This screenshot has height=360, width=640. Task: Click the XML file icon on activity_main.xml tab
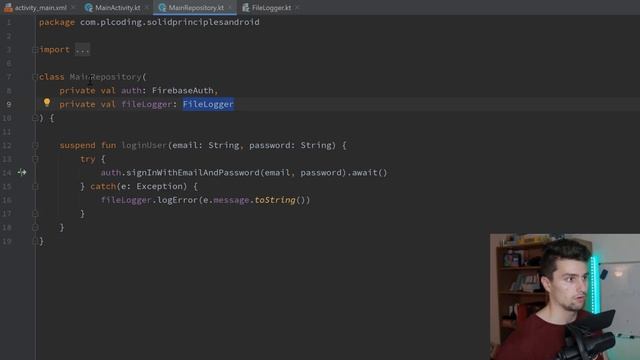(x=8, y=7)
